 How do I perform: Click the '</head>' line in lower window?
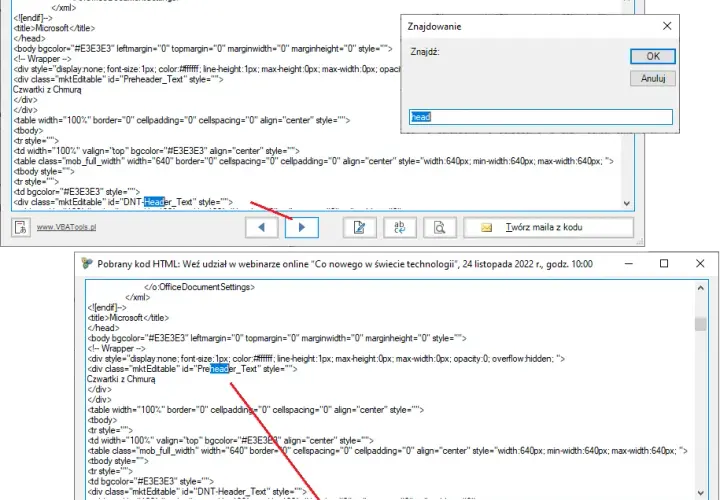[103, 328]
